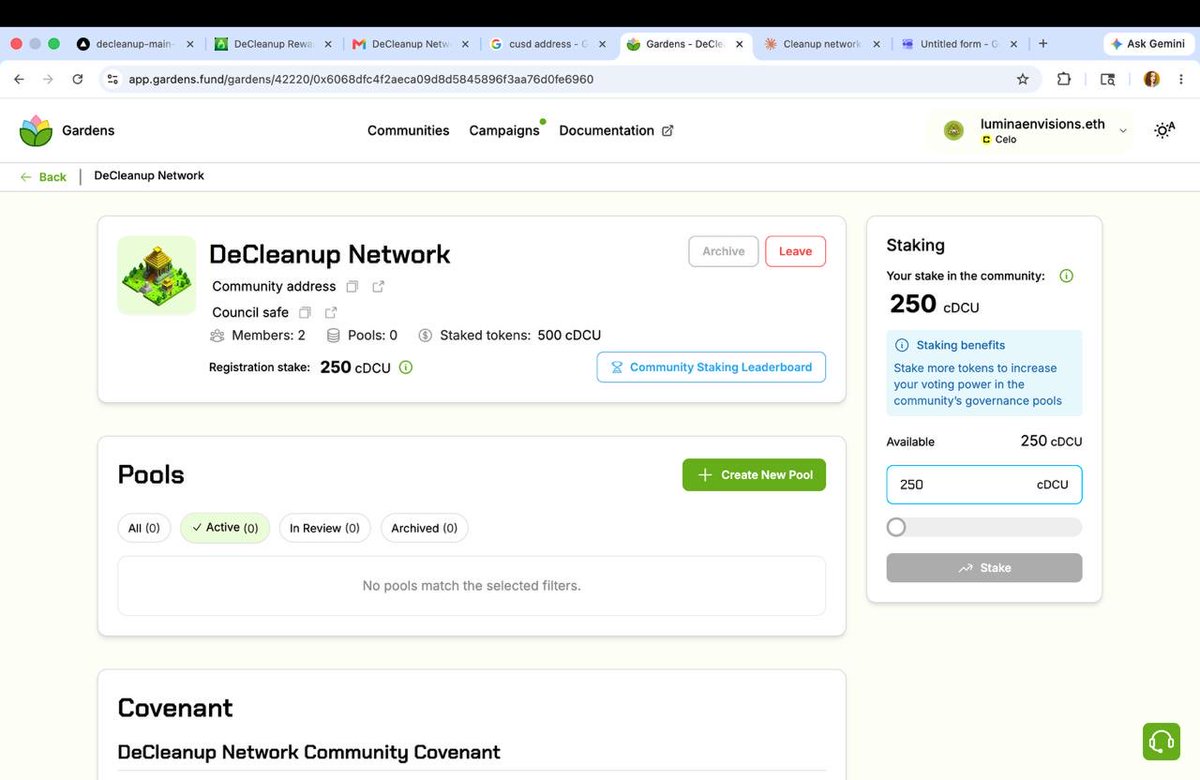The height and width of the screenshot is (780, 1200).
Task: Open the Chrome profile avatar
Action: (x=1151, y=79)
